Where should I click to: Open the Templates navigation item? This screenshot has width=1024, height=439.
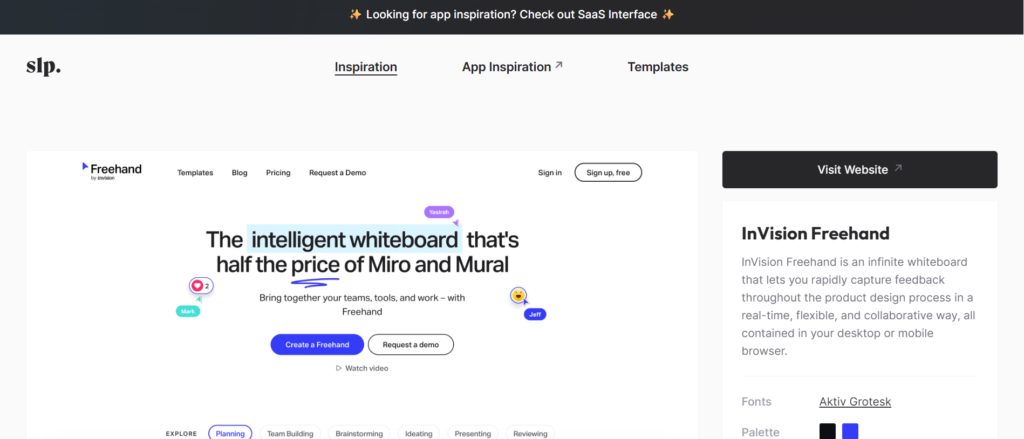(x=658, y=67)
